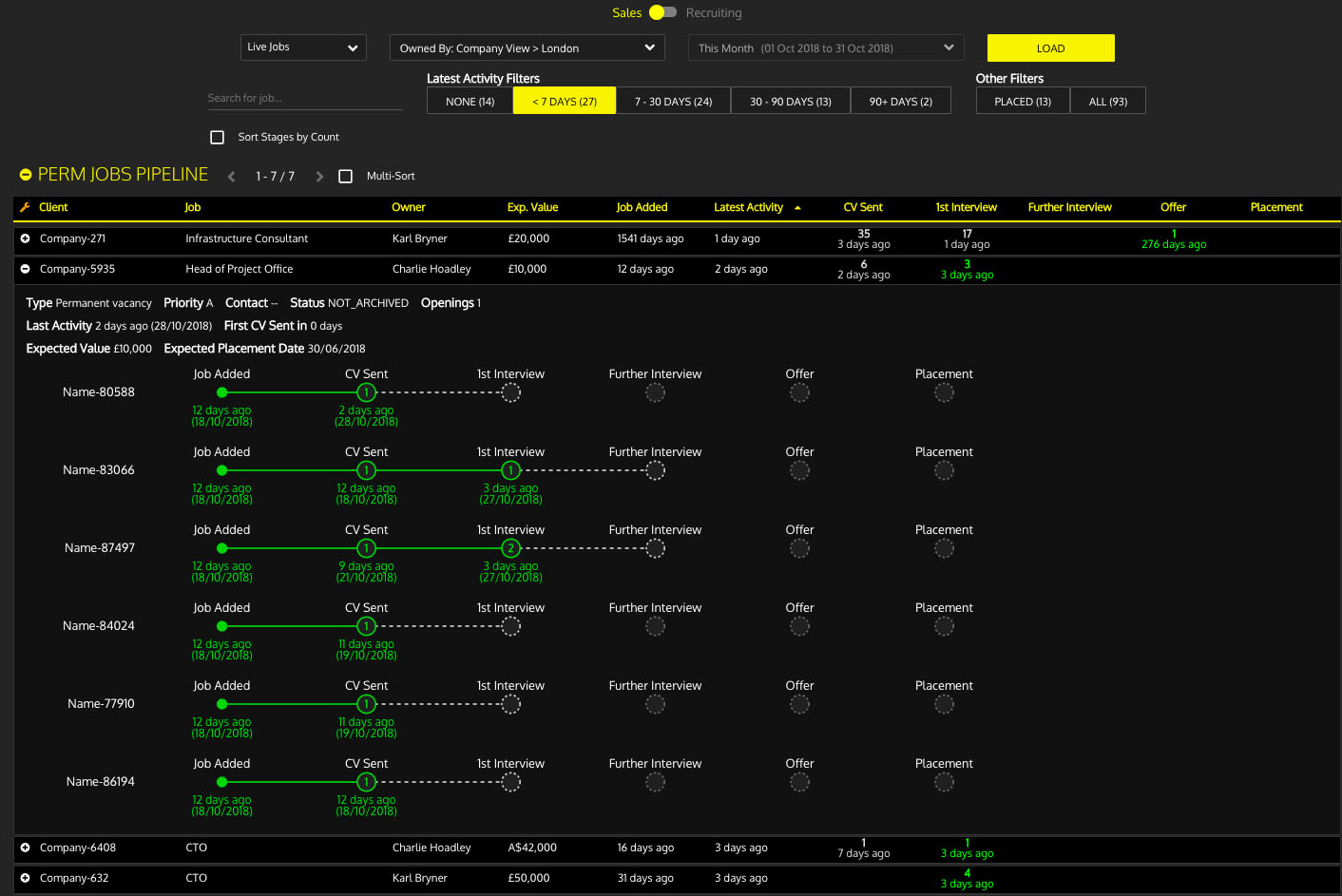Click Company-271 offer 276 days ago
The image size is (1342, 896).
pos(1174,244)
